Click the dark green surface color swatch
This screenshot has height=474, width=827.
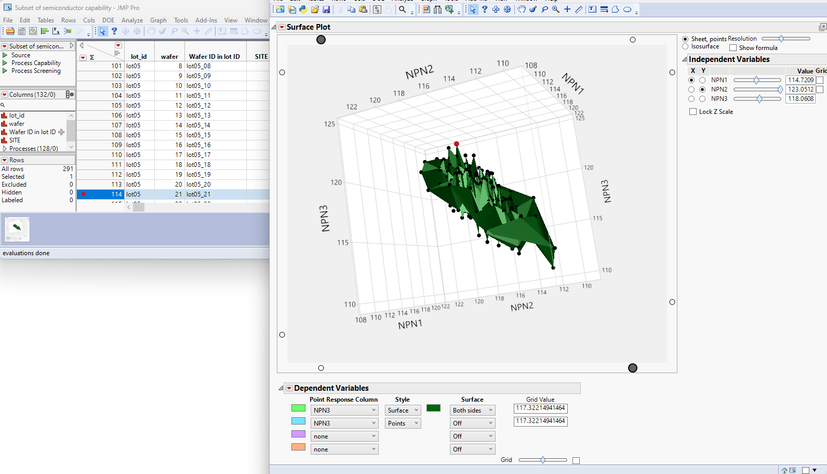pyautogui.click(x=433, y=408)
